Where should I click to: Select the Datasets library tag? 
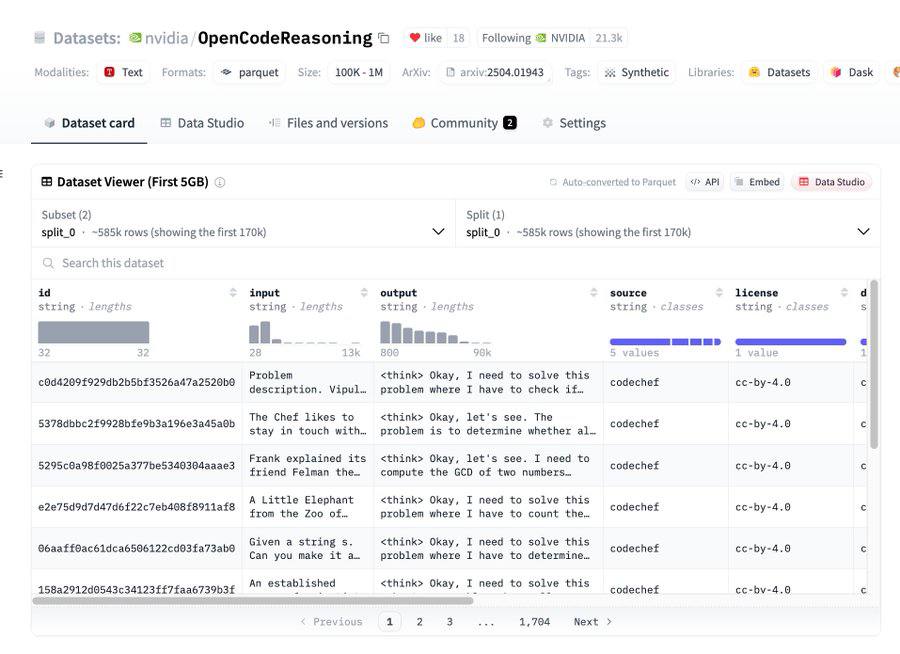tap(779, 72)
